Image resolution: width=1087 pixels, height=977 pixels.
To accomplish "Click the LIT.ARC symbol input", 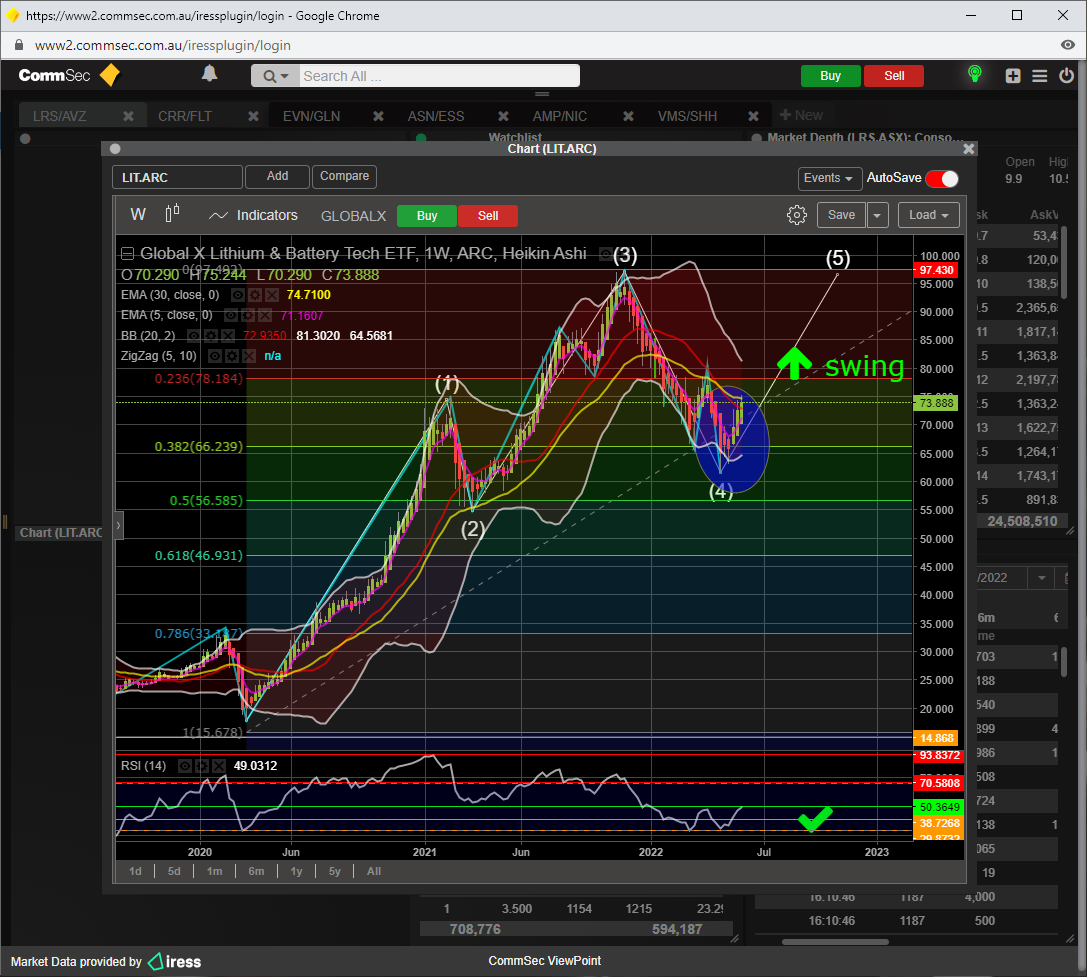I will [x=177, y=178].
